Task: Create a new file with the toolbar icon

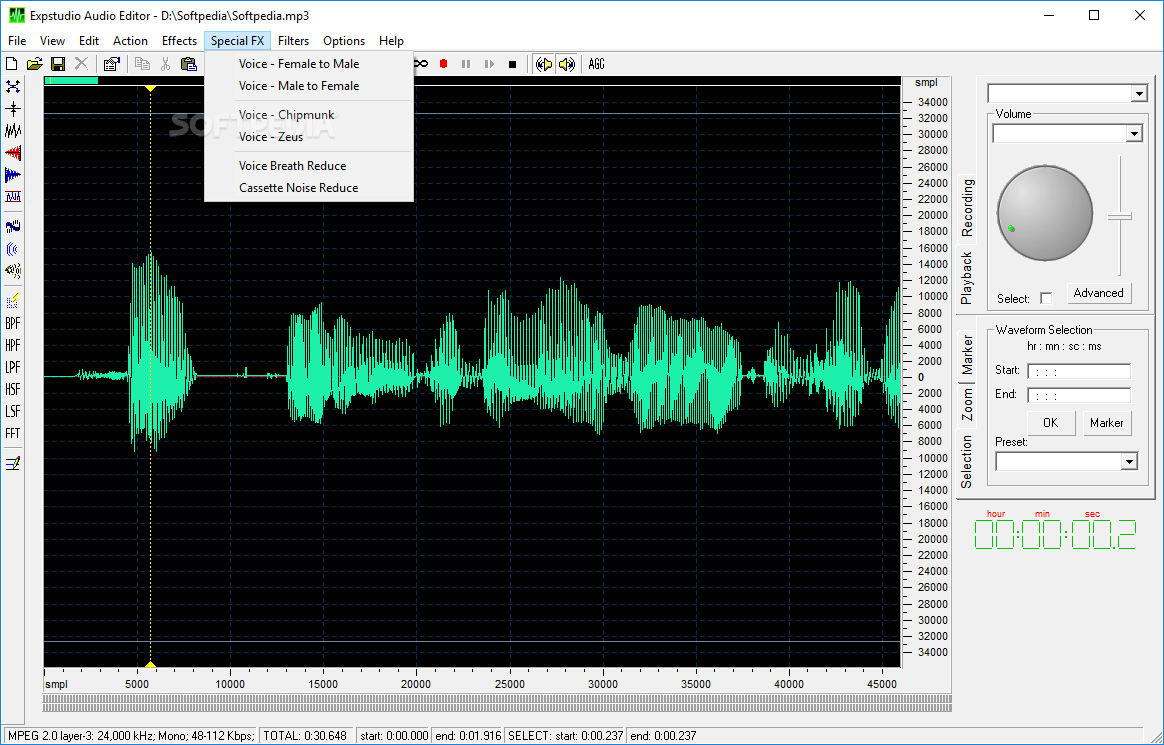Action: coord(12,65)
